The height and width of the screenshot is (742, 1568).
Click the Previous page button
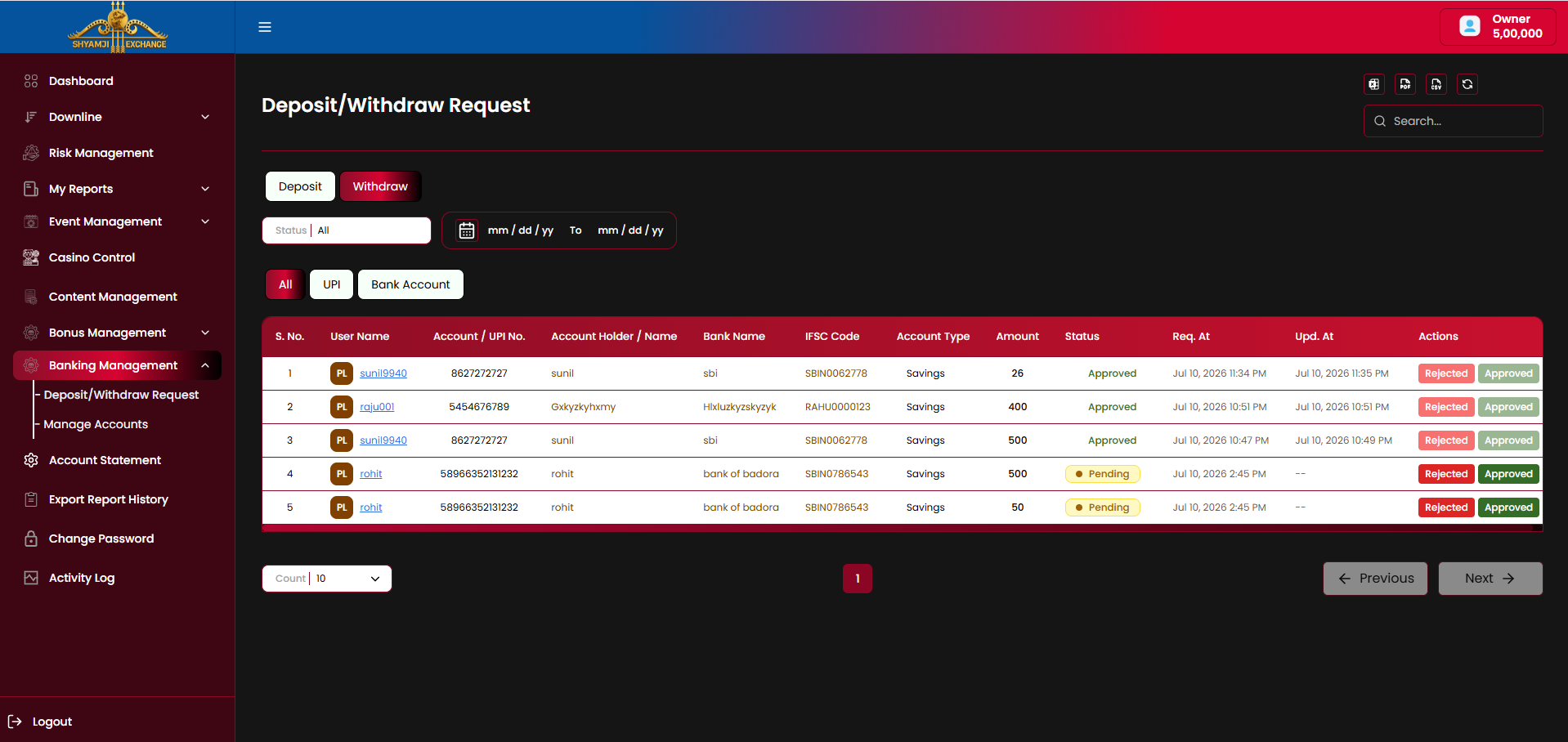coord(1375,579)
